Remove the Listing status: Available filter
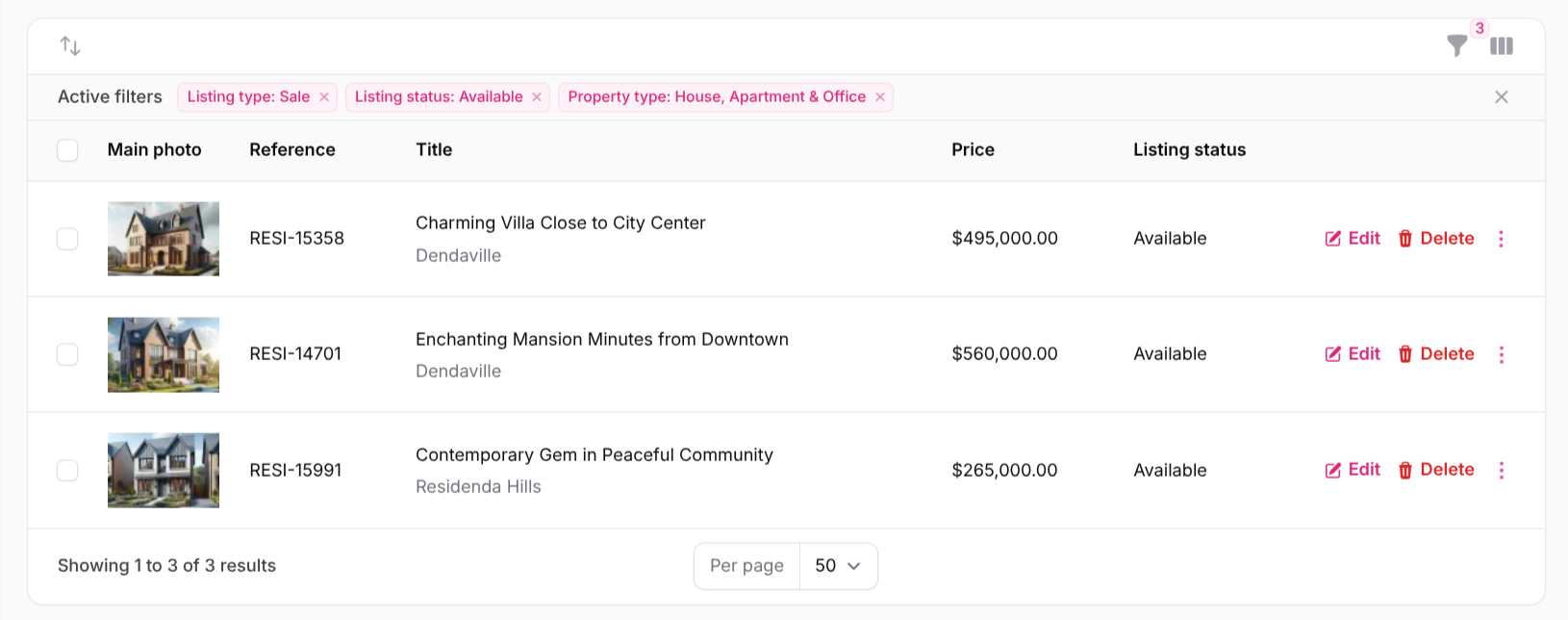This screenshot has width=1568, height=620. pos(537,97)
